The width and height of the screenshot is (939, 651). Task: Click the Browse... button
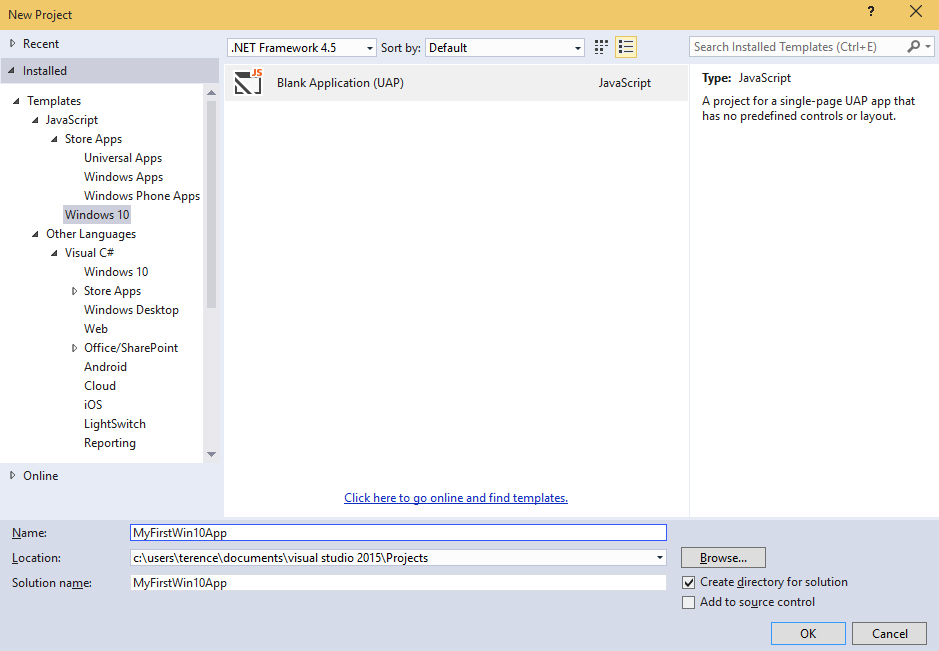tap(723, 558)
